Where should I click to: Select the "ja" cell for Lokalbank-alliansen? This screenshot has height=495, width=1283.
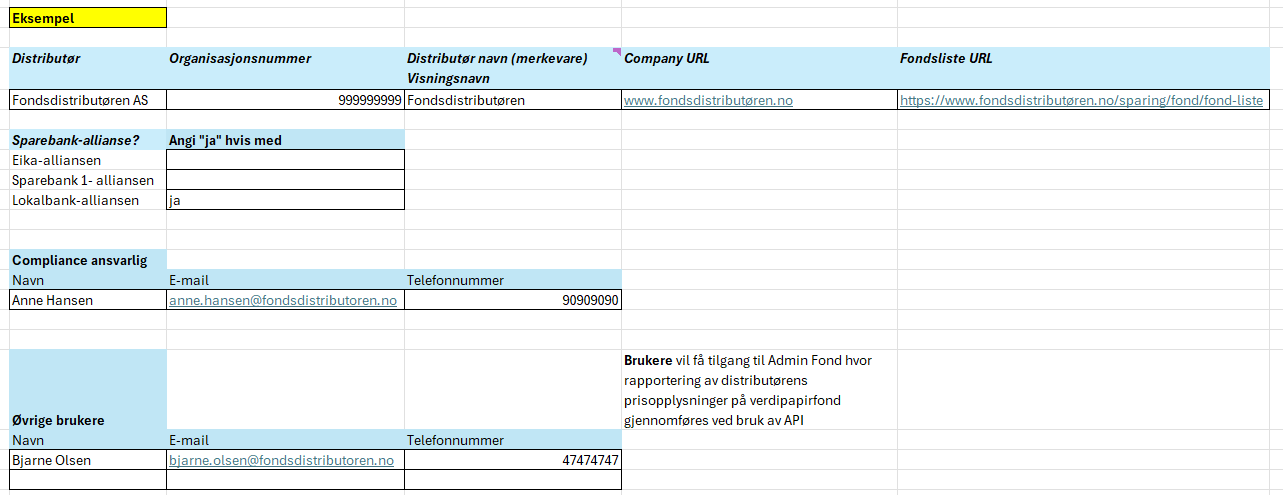286,200
